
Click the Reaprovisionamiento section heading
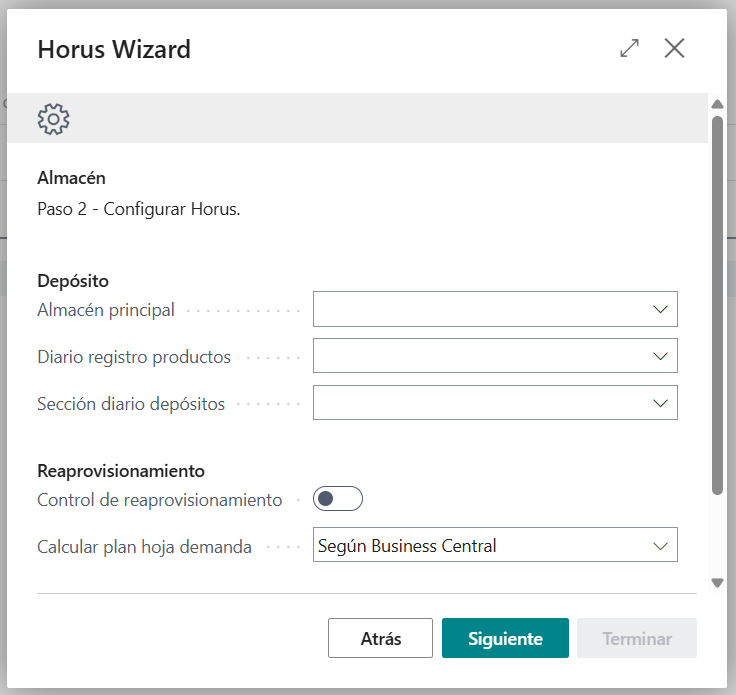click(121, 471)
